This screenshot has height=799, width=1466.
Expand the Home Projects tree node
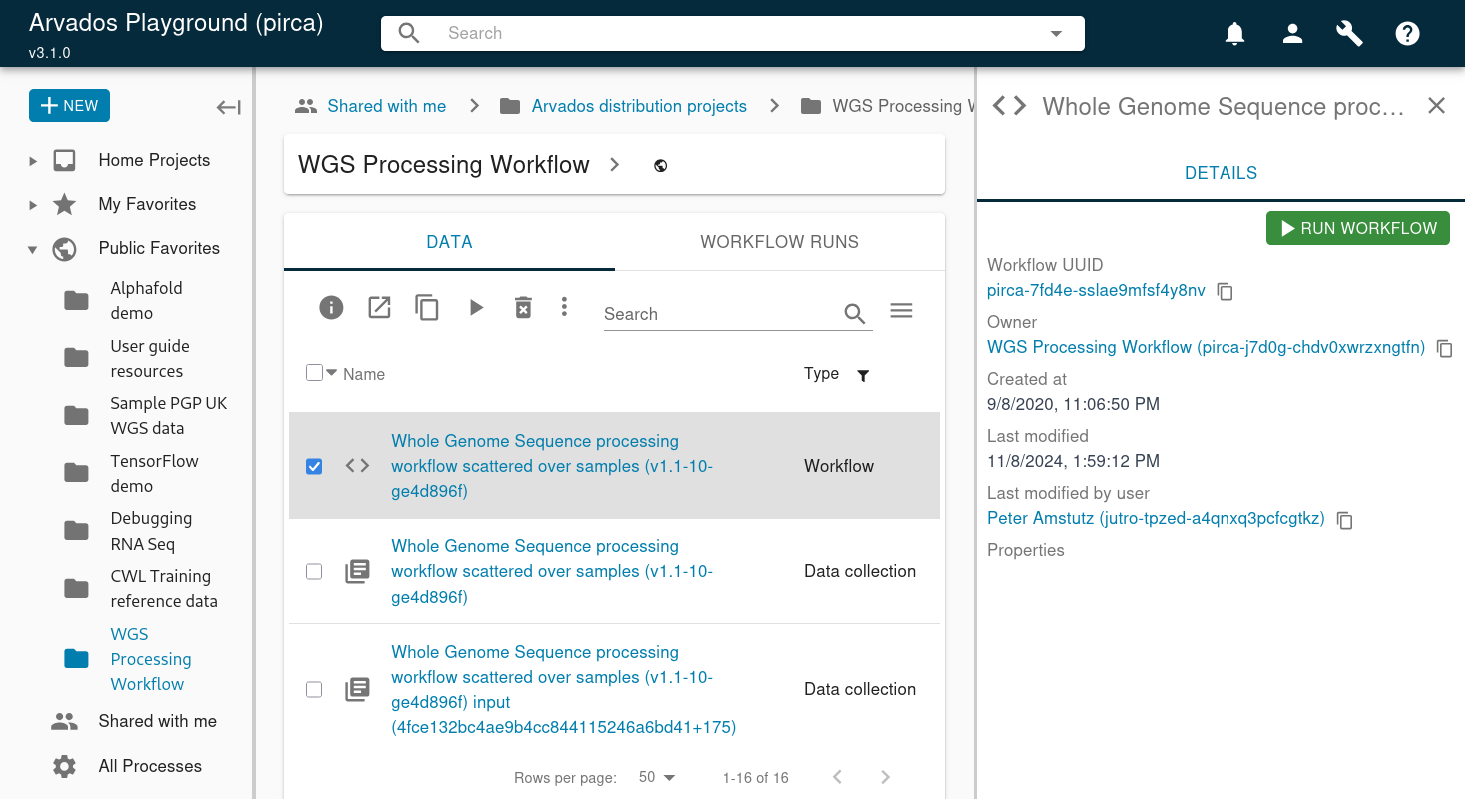33,161
